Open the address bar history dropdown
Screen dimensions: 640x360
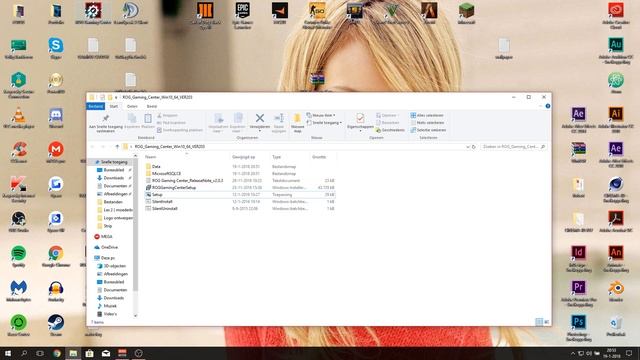467,147
